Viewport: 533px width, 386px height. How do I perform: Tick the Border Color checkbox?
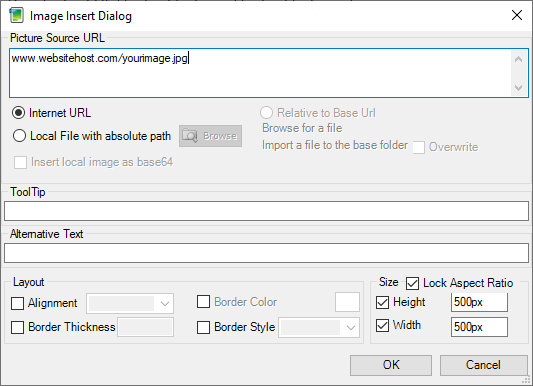click(203, 302)
